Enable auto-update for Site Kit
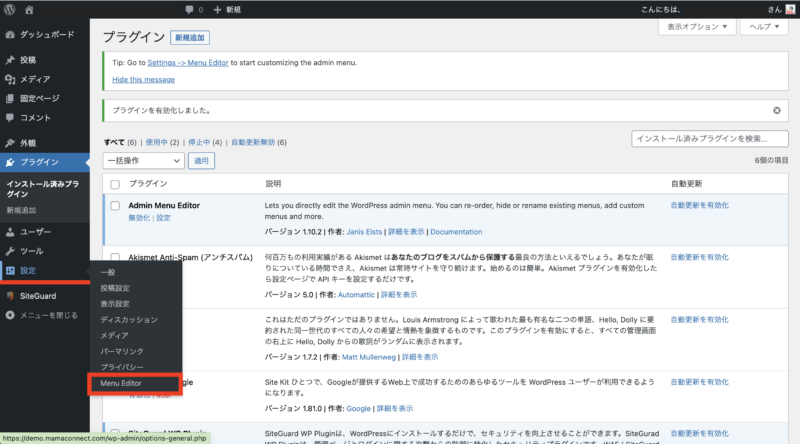 [x=699, y=382]
